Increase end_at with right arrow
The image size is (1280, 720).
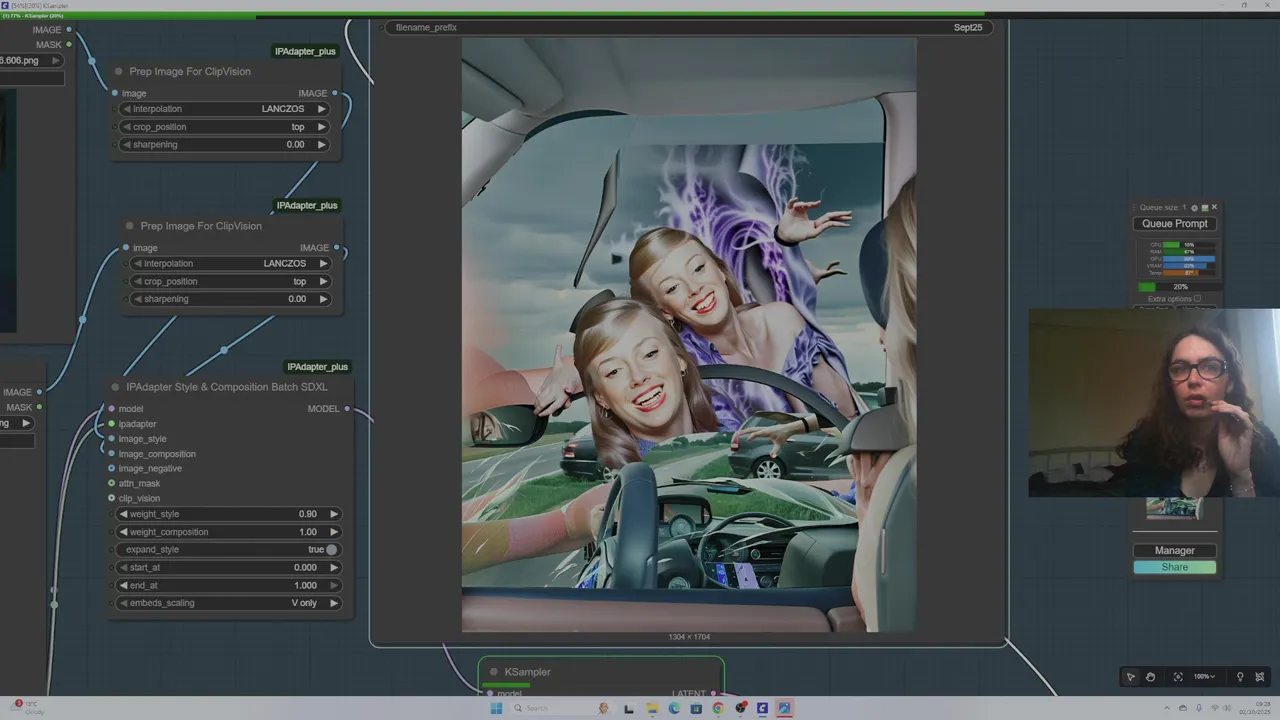[334, 585]
